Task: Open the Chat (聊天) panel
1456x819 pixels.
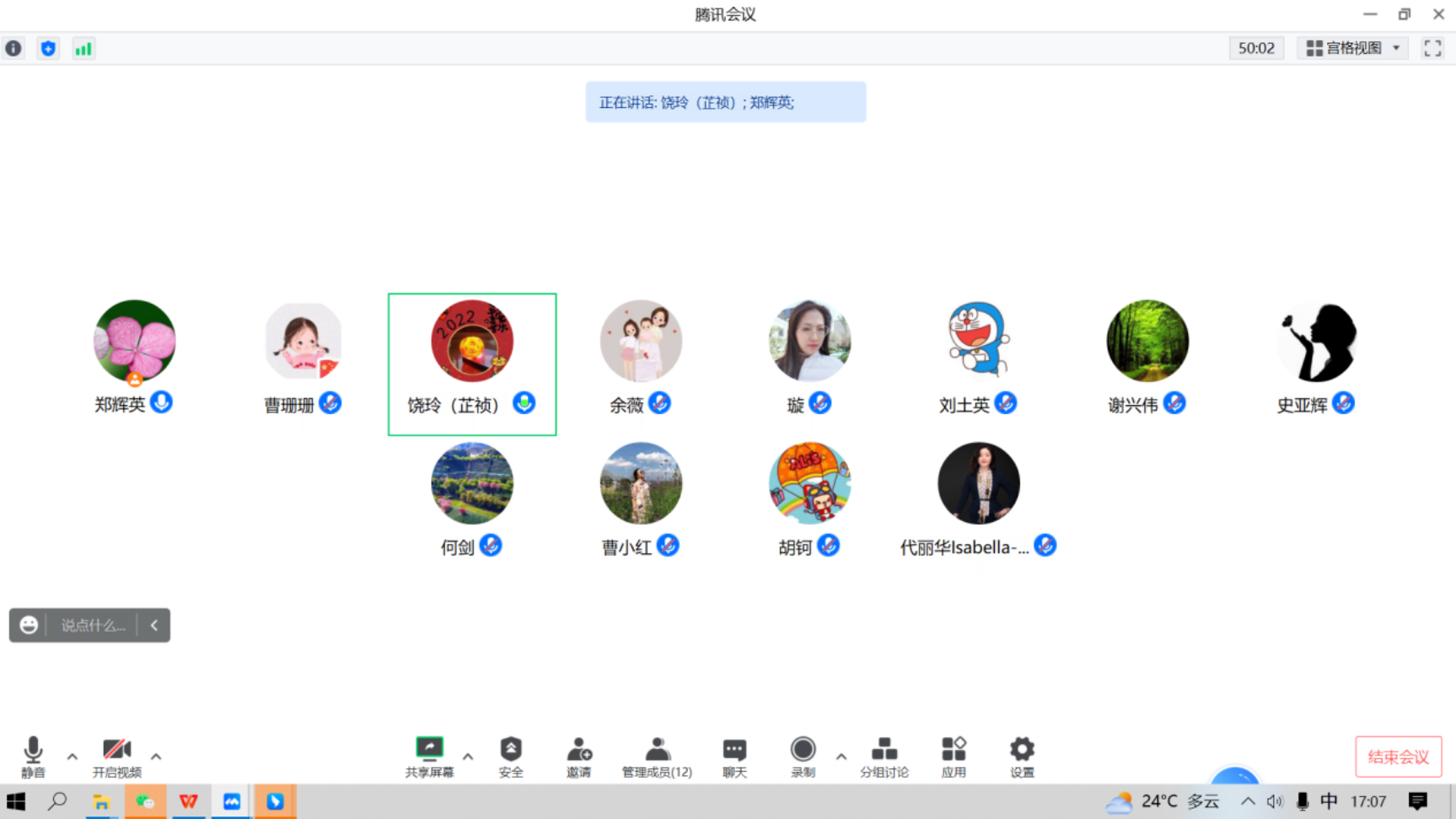Action: coord(734,756)
